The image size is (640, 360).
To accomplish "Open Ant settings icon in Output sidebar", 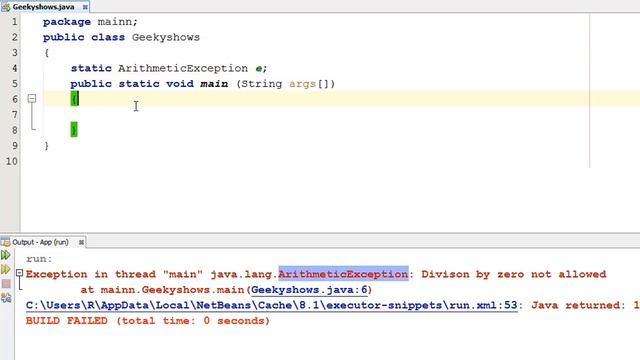I will [x=6, y=298].
